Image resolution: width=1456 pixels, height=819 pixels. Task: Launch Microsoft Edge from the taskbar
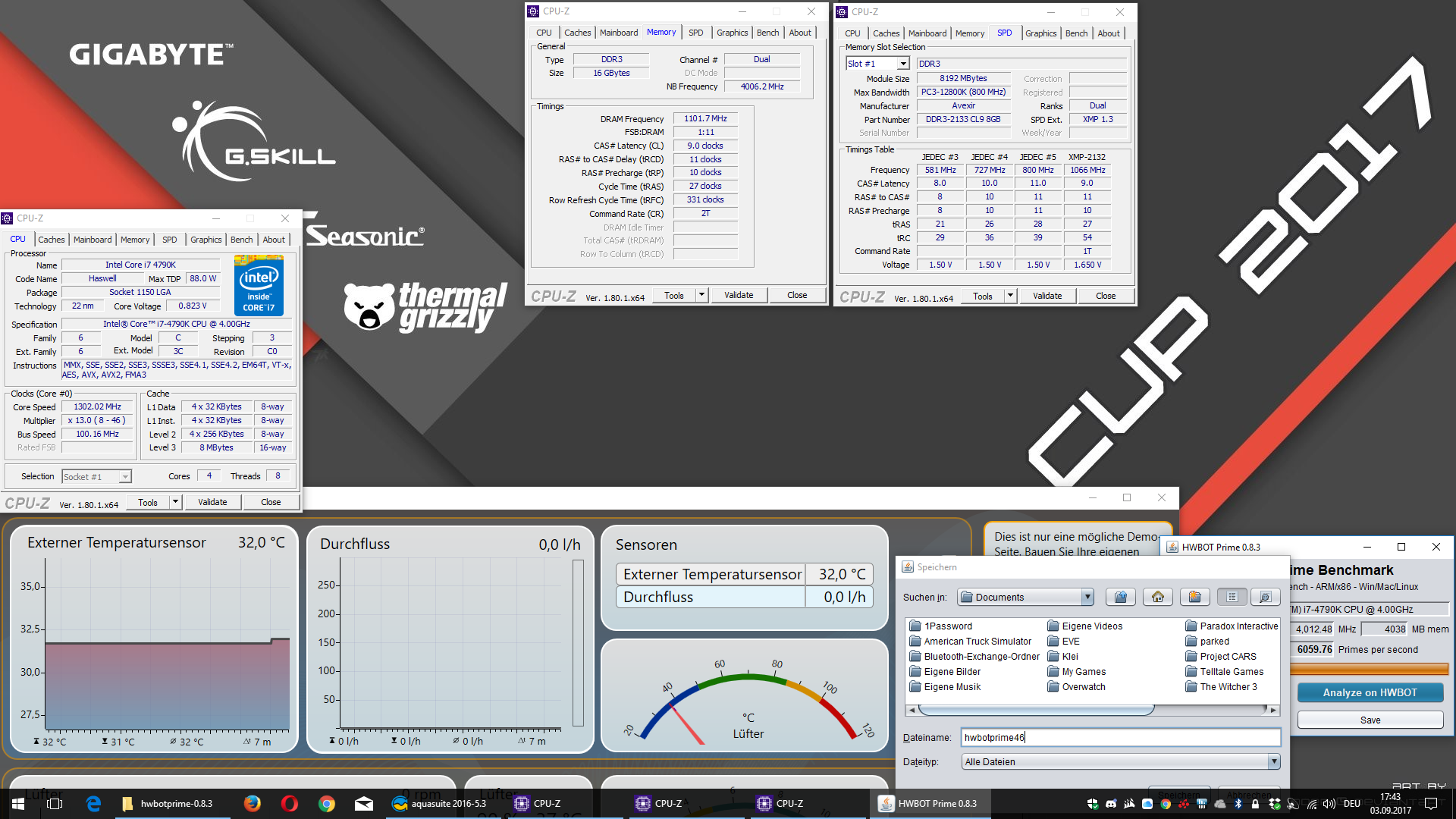(x=93, y=803)
